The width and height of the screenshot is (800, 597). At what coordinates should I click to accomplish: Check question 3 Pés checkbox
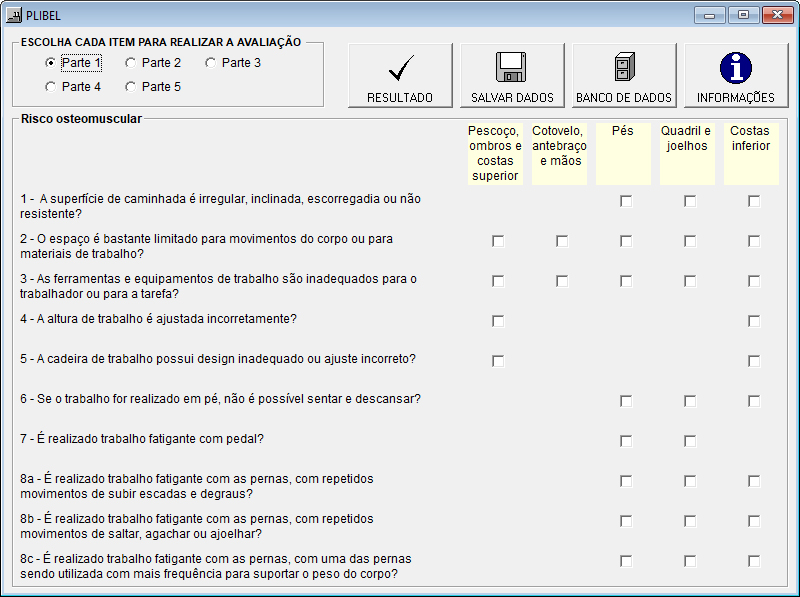coord(626,281)
